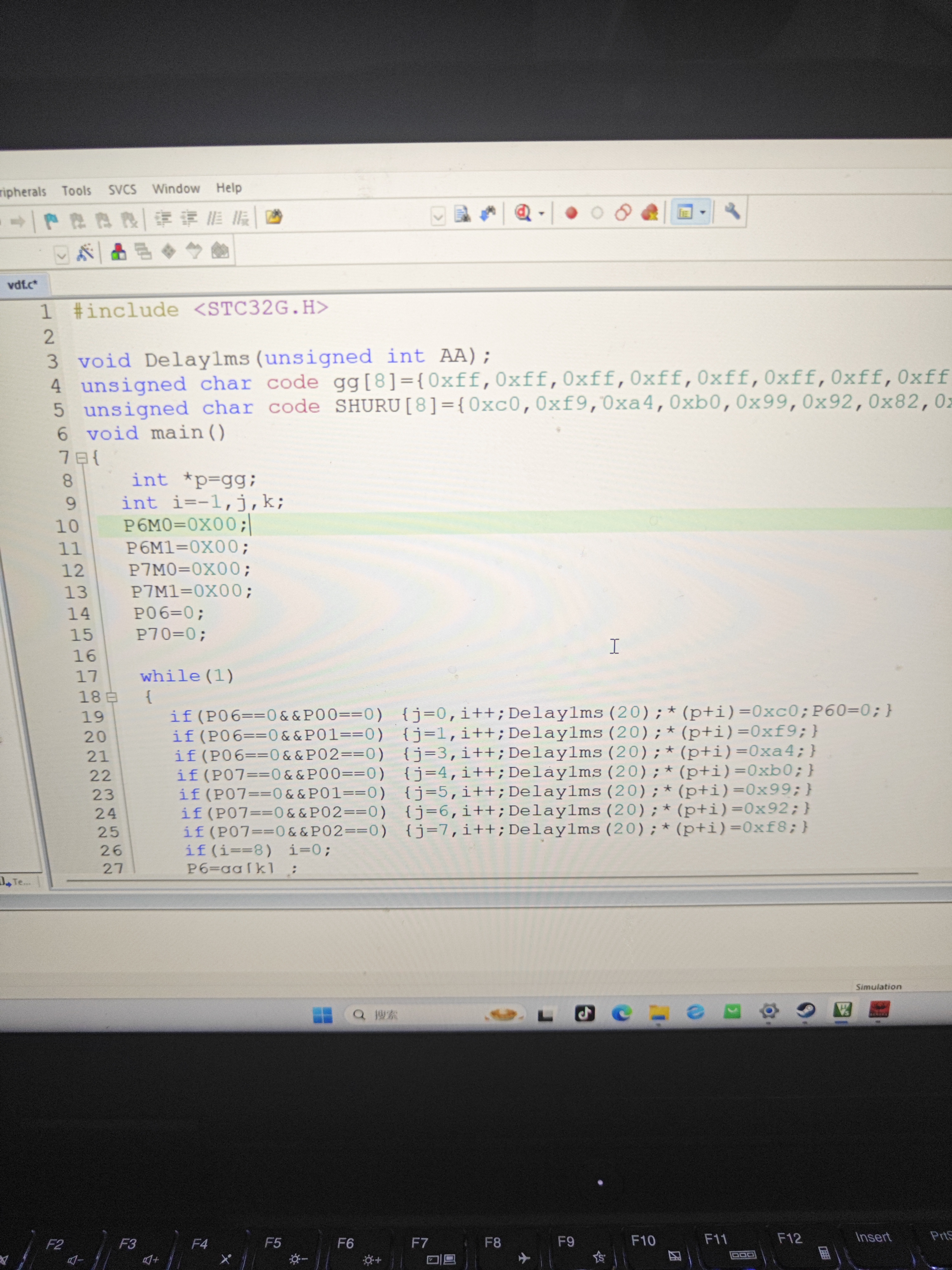Go to the next bookmark
The height and width of the screenshot is (1270, 952).
tap(103, 220)
